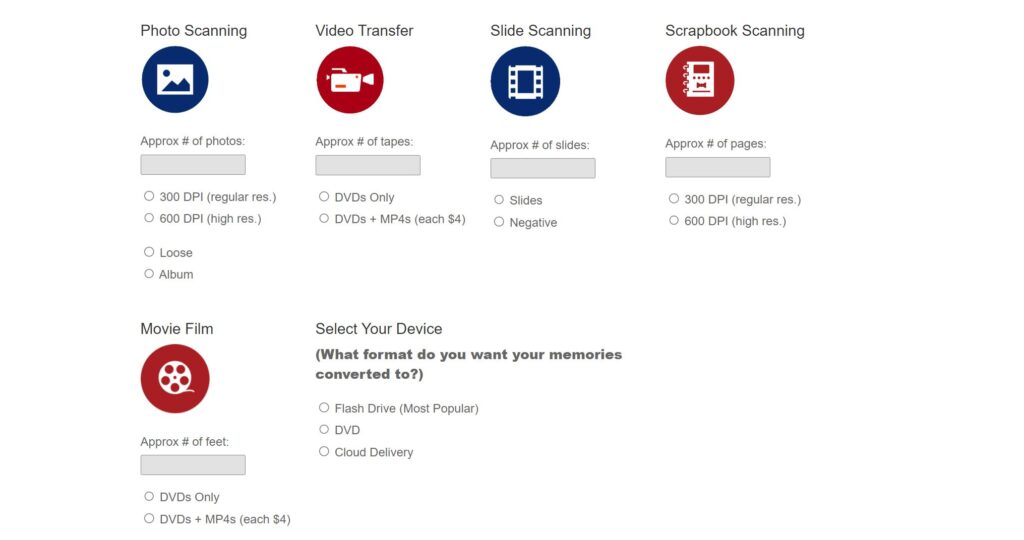Click the Photo Scanning picture icon
The height and width of the screenshot is (540, 1024).
click(x=175, y=80)
